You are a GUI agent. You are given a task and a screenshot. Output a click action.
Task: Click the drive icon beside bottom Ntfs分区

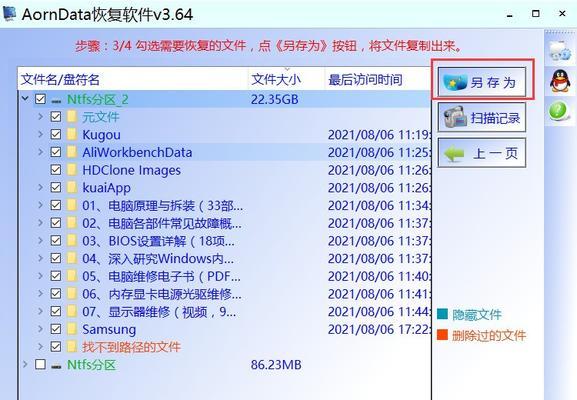coord(57,365)
